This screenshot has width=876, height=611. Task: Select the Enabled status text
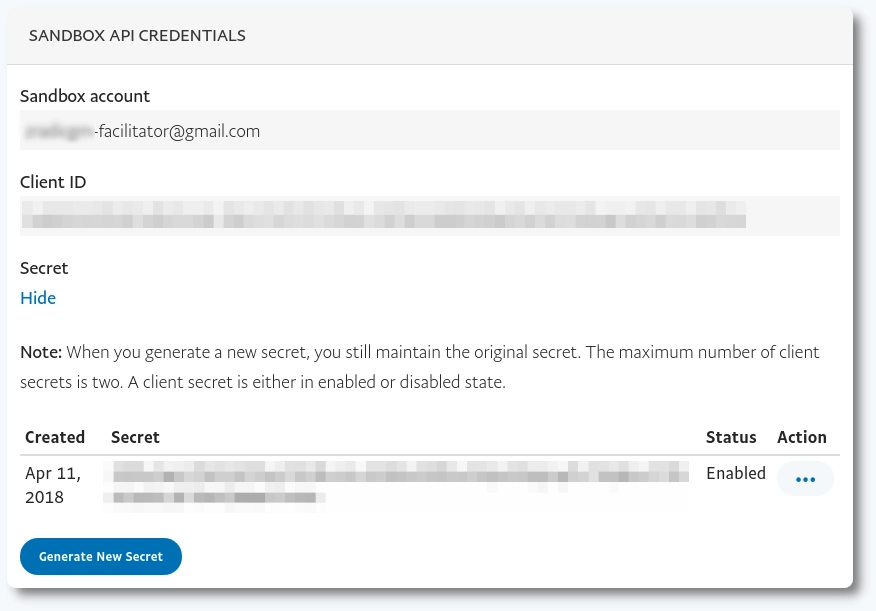736,473
